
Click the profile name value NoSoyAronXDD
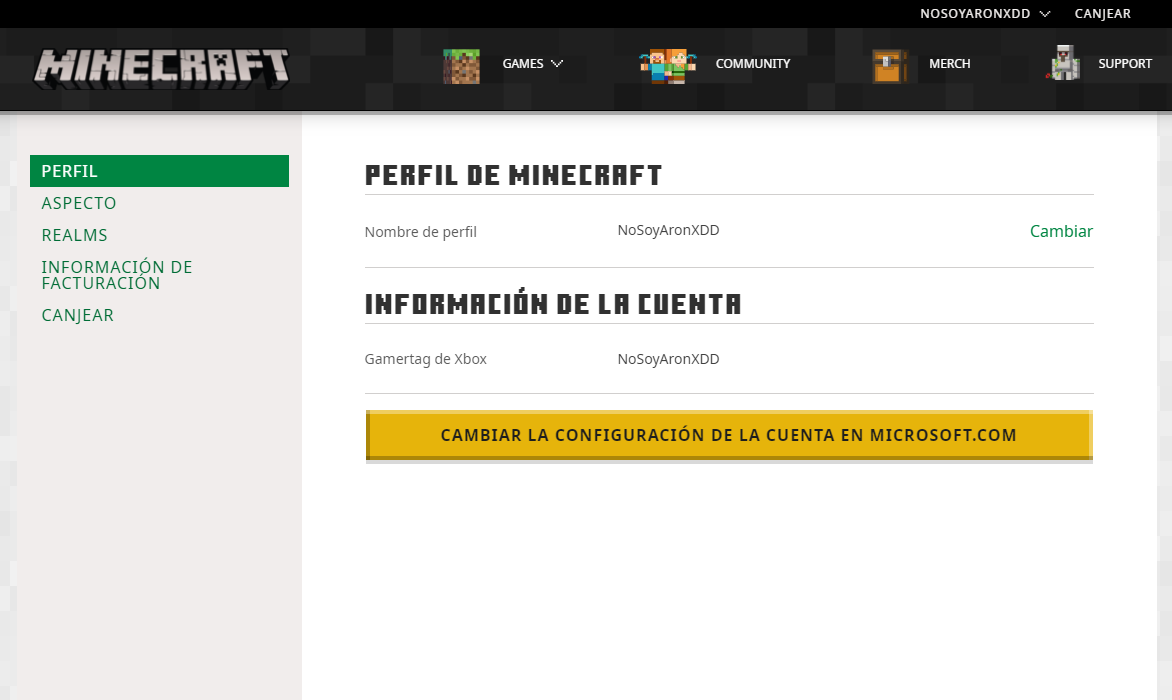pos(668,230)
